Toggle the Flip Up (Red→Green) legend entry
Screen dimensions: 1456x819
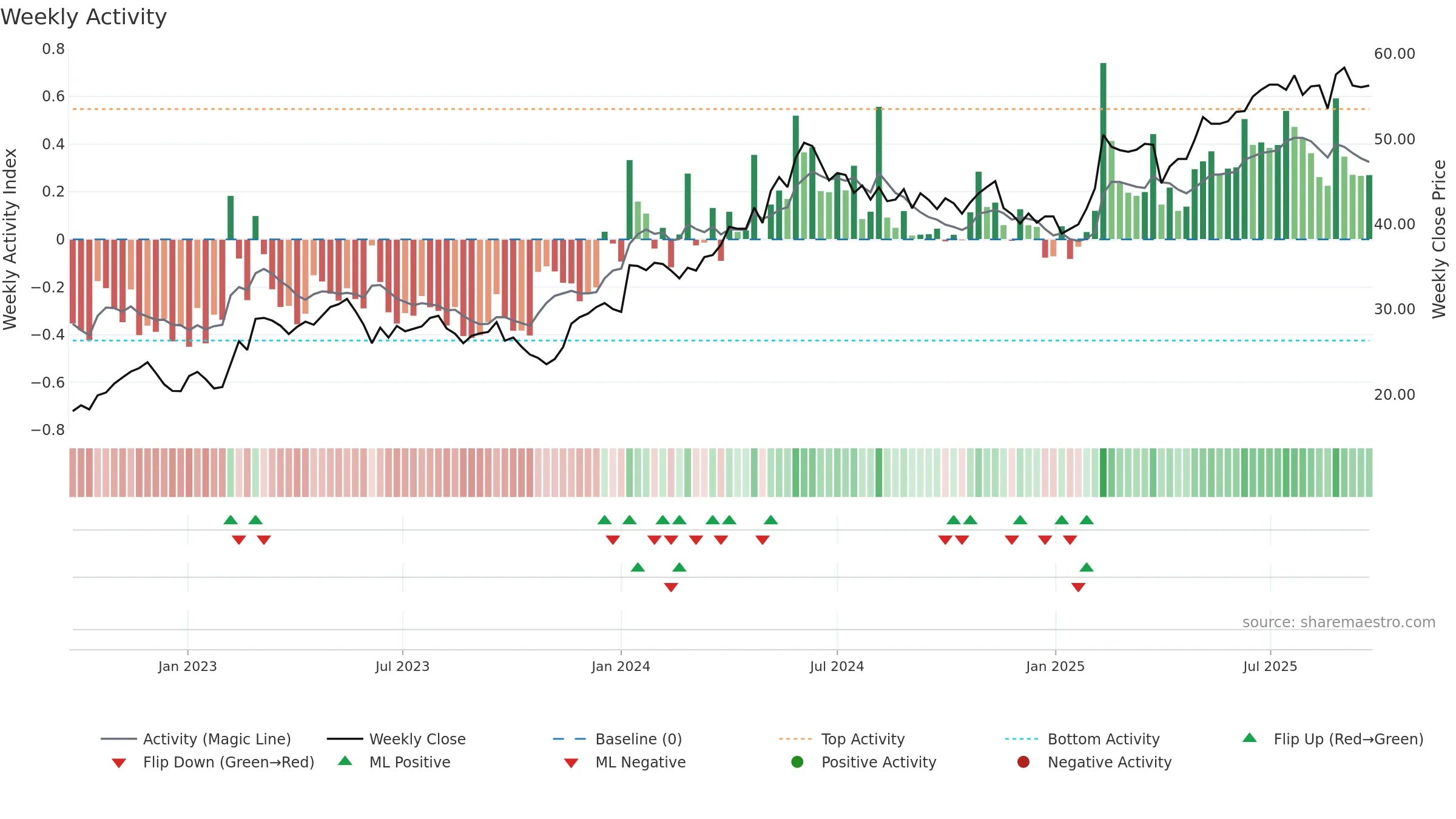tap(1332, 739)
